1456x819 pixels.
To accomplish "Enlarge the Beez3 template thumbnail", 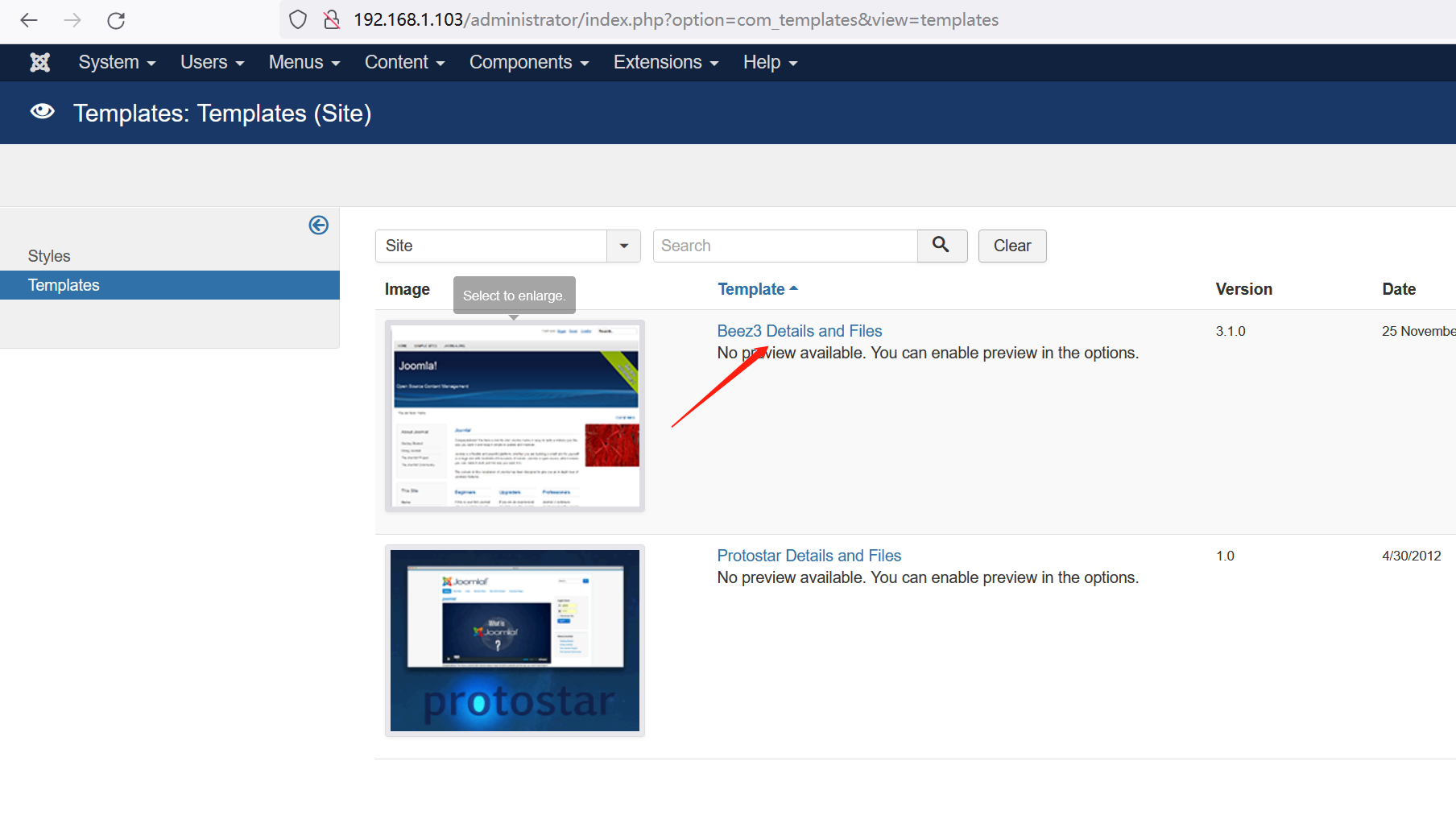I will pyautogui.click(x=515, y=416).
